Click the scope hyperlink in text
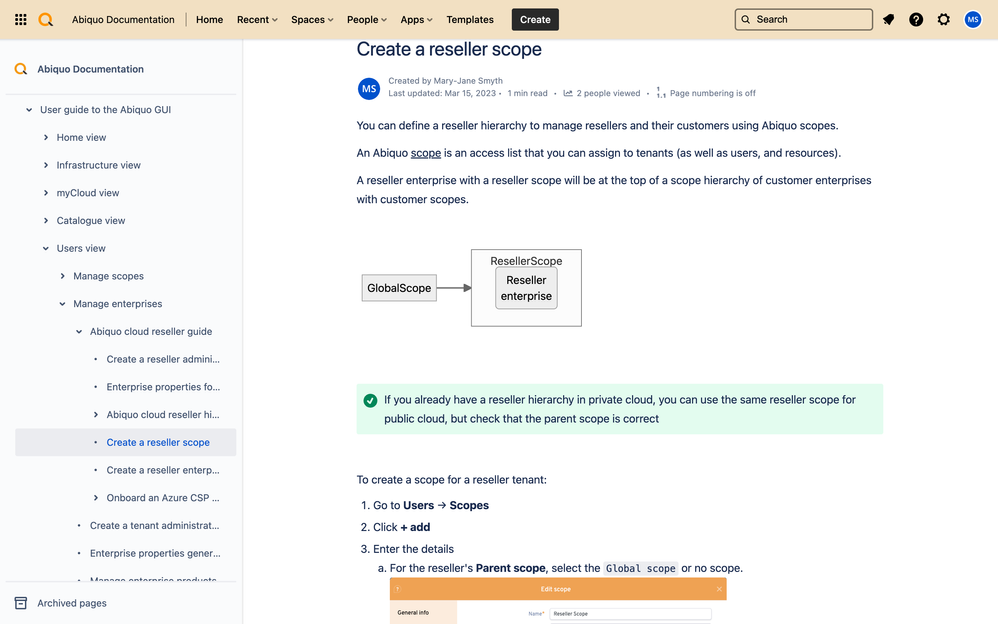Viewport: 998px width, 624px height. 426,153
